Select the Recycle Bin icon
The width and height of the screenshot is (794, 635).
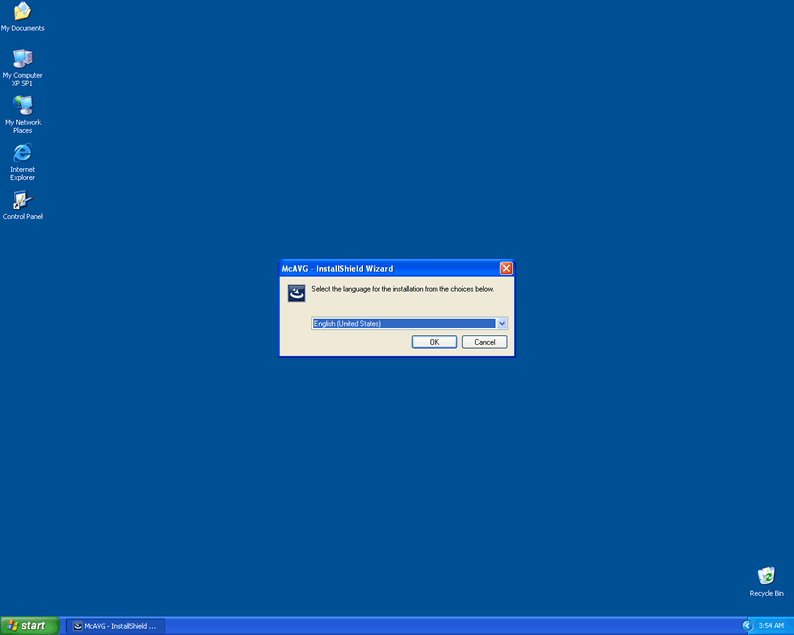pos(766,576)
